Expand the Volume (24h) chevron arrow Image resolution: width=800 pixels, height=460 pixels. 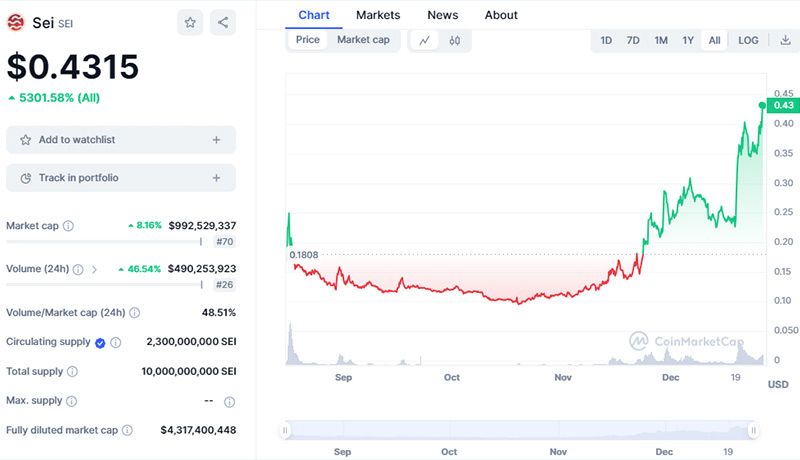coord(95,269)
